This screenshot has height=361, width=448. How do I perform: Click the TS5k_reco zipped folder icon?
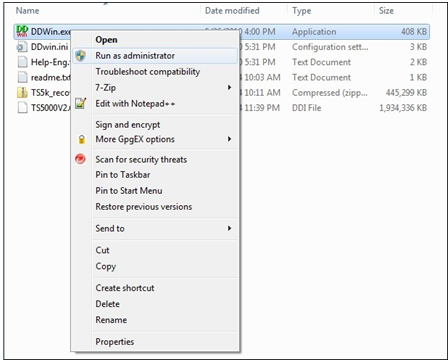[x=22, y=93]
